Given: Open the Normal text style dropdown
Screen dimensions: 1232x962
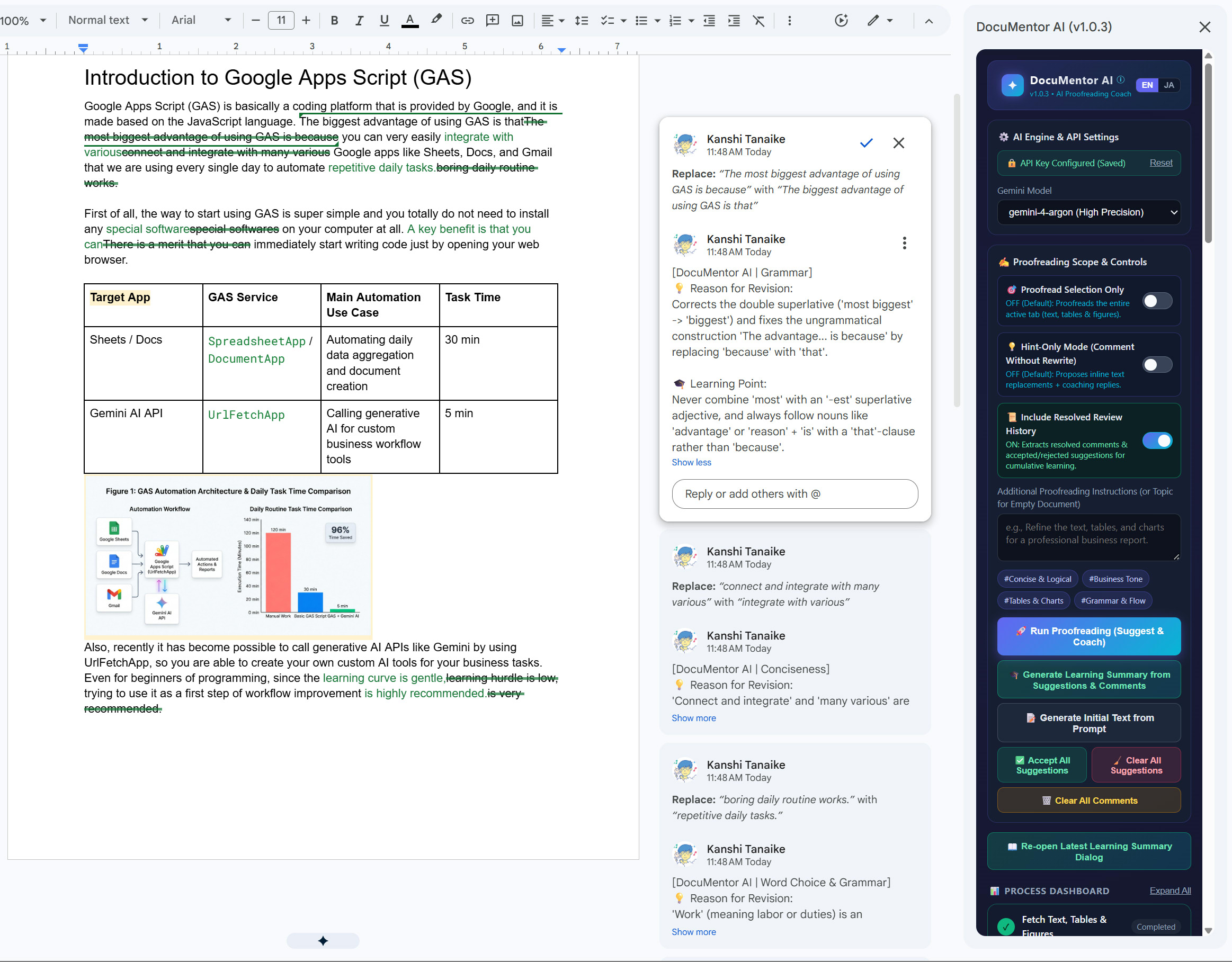Looking at the screenshot, I should coord(108,20).
